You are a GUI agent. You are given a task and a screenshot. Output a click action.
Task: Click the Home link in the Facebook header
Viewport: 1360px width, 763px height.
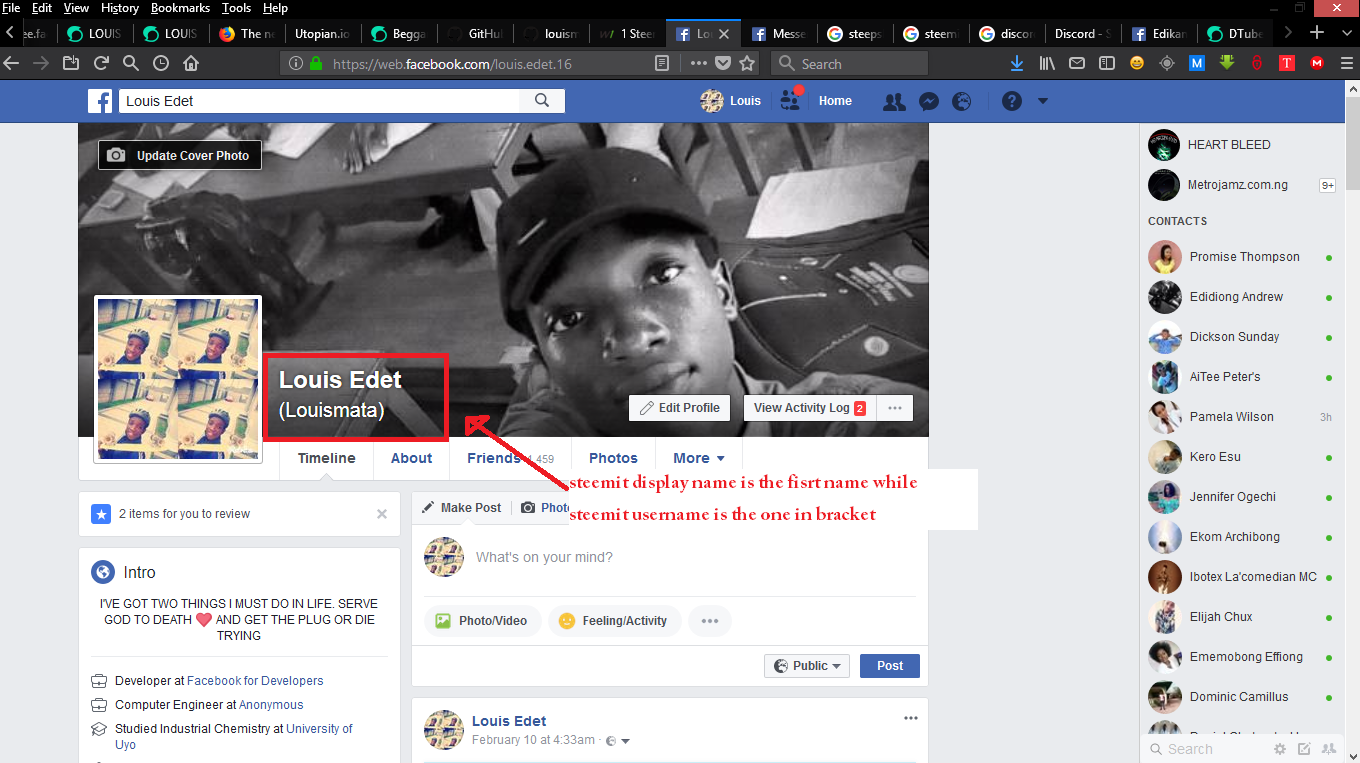coord(835,101)
